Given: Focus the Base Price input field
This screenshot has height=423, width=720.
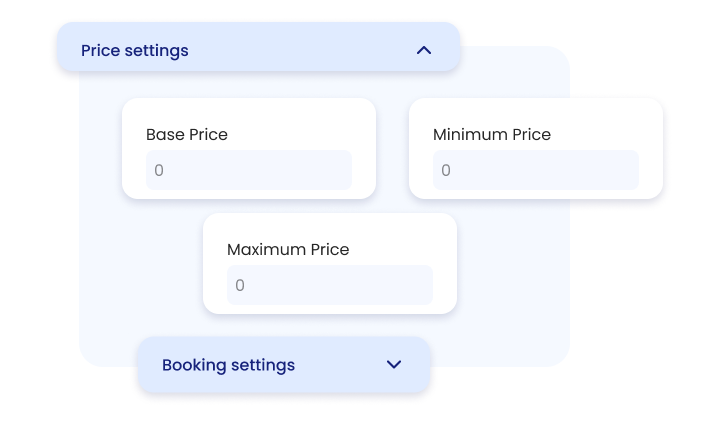Looking at the screenshot, I should pos(249,170).
